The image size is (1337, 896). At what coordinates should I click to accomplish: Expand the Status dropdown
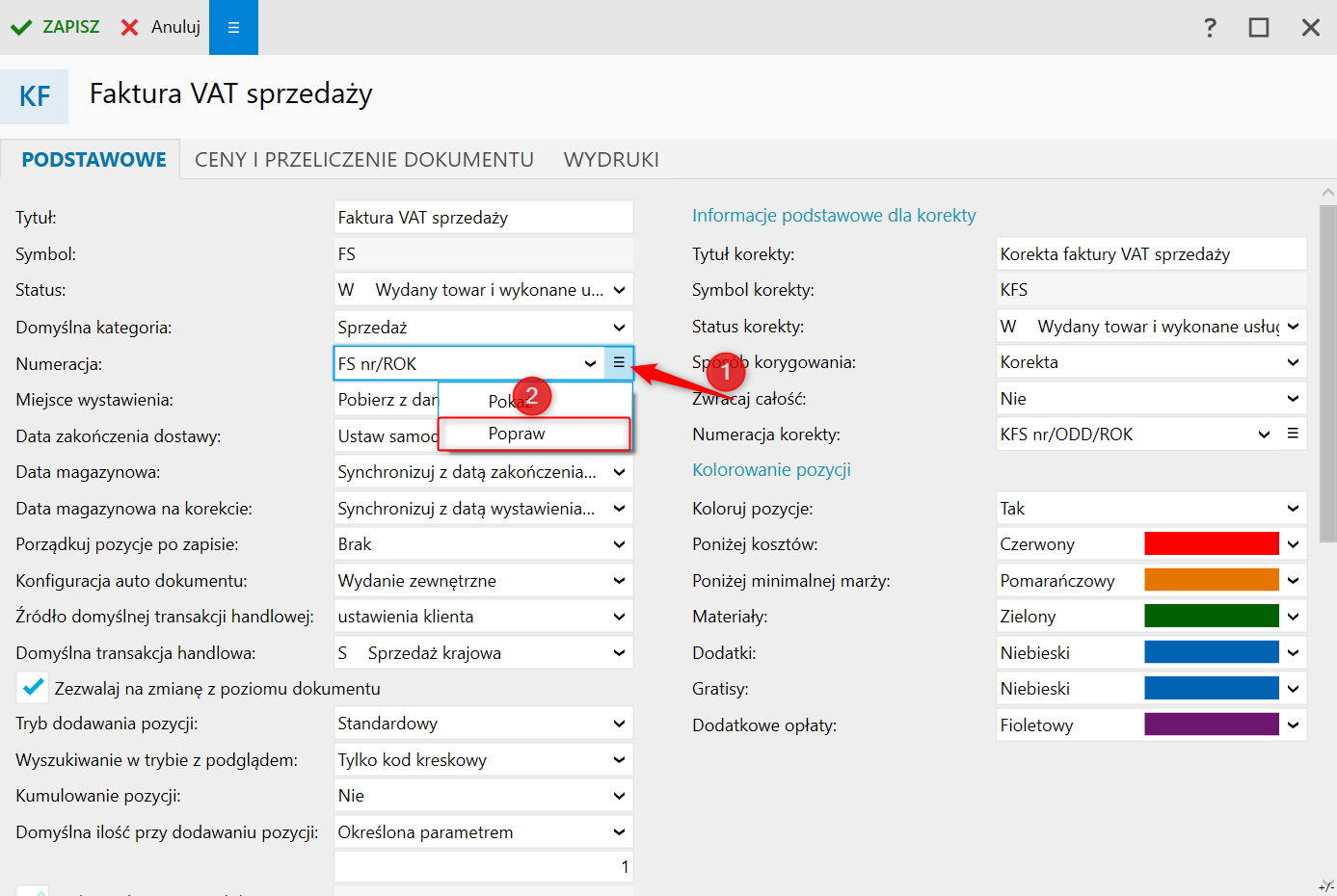(619, 290)
